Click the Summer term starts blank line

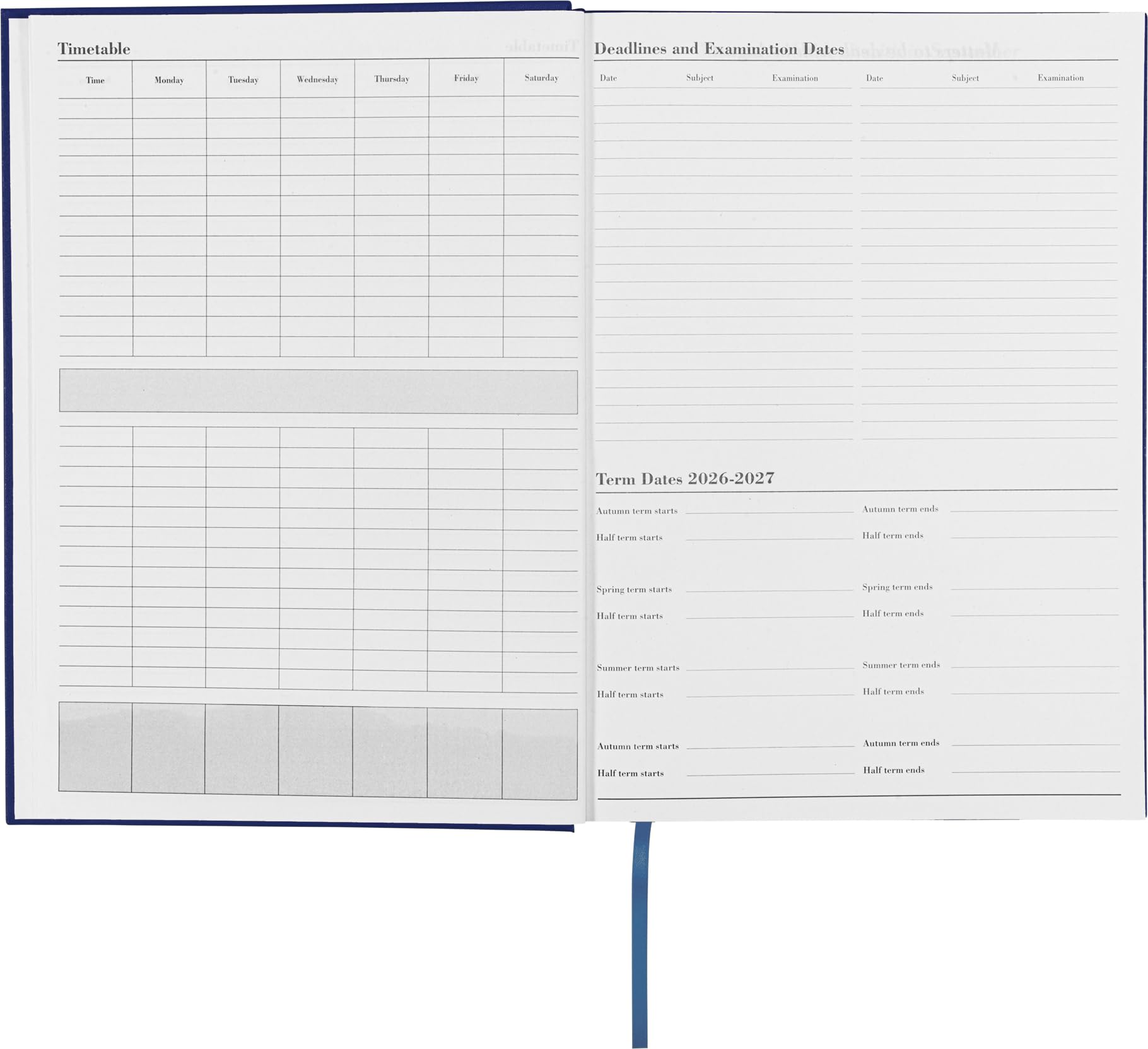click(x=770, y=667)
